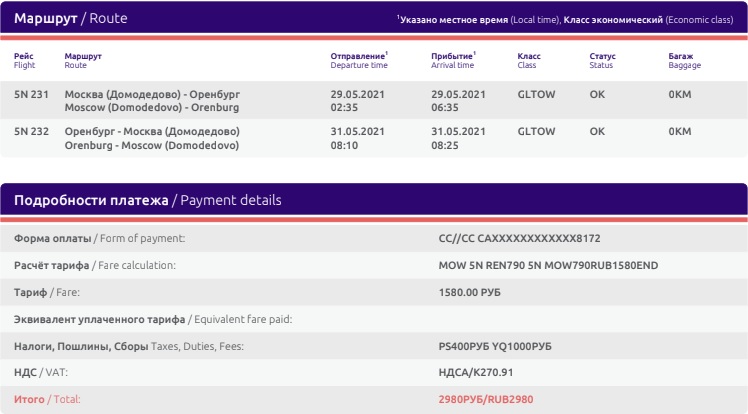The height and width of the screenshot is (414, 748).
Task: Click flight number 5N 231
Action: click(x=31, y=94)
